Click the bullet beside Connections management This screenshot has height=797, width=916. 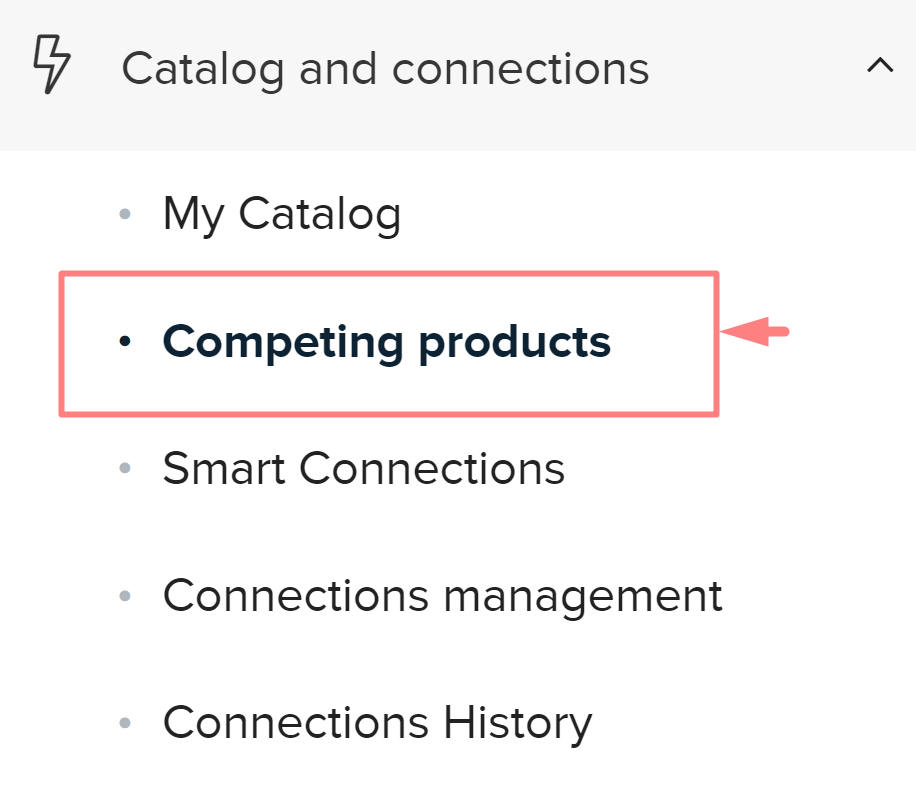125,596
